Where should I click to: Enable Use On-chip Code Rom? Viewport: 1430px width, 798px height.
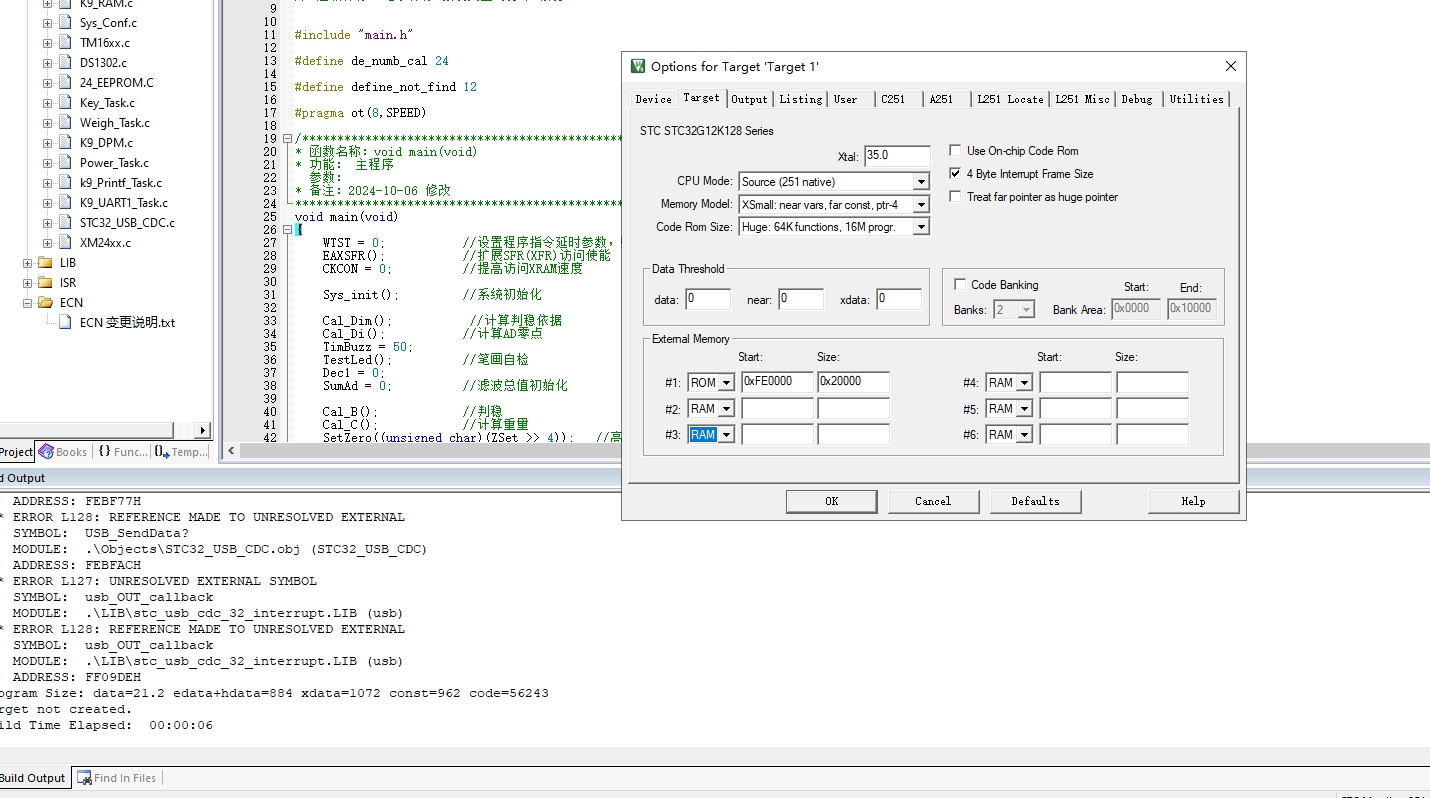pyautogui.click(x=955, y=150)
